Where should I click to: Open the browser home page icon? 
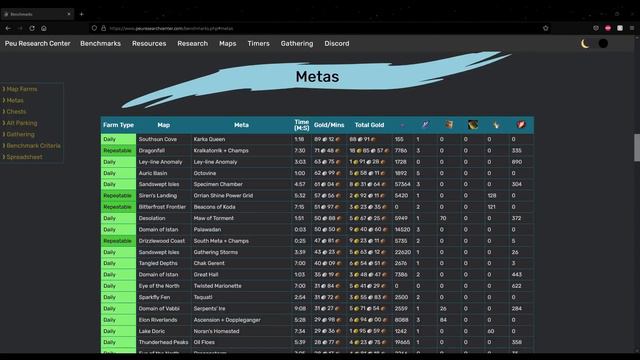(x=44, y=28)
